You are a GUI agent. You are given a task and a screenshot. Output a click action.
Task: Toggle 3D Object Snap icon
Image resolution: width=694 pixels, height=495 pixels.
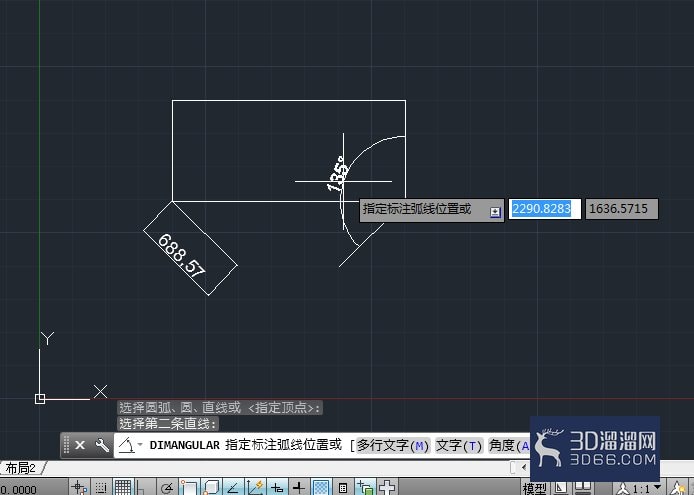pos(212,487)
